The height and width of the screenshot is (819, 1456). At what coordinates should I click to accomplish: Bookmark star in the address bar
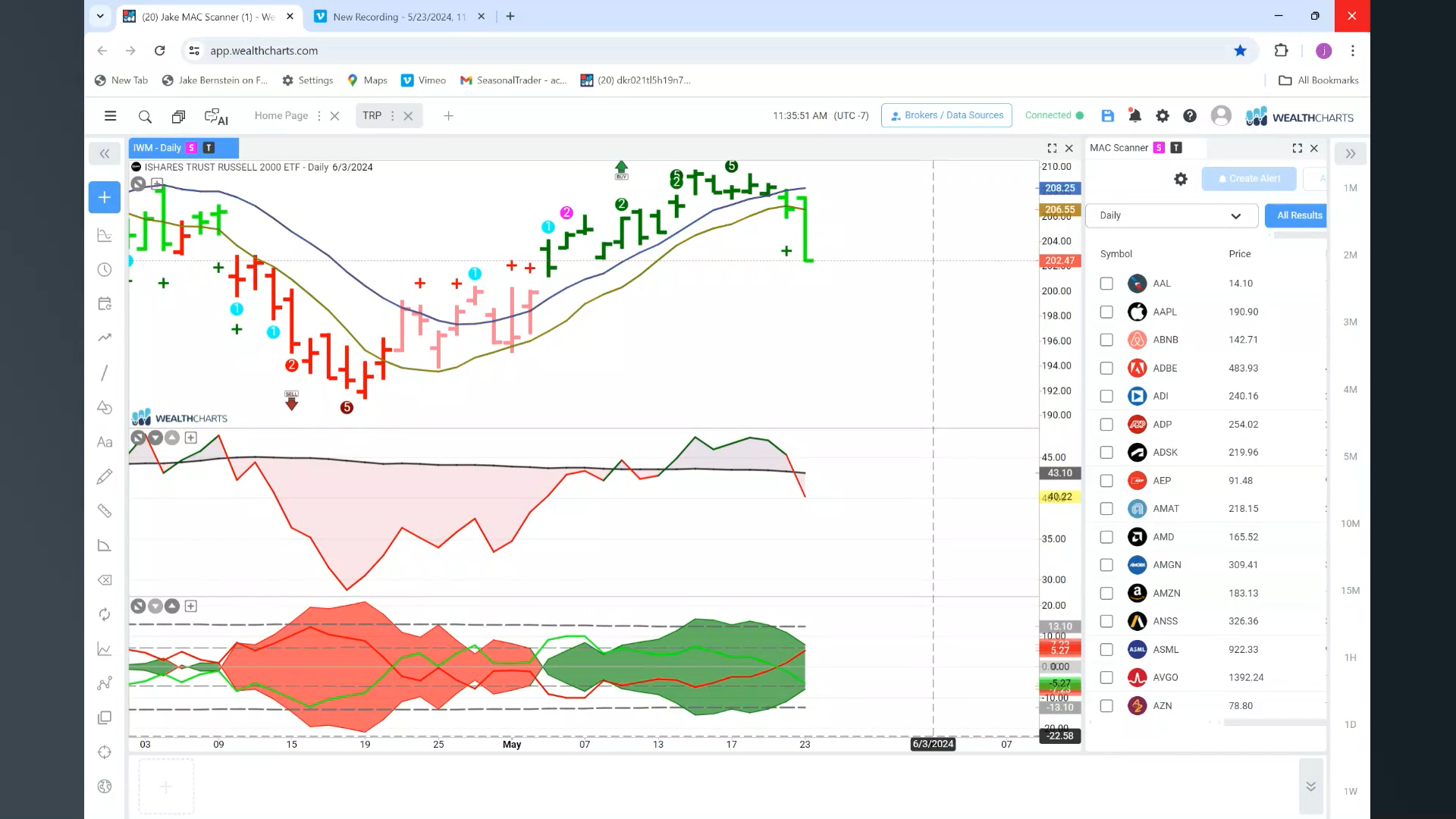[1240, 51]
